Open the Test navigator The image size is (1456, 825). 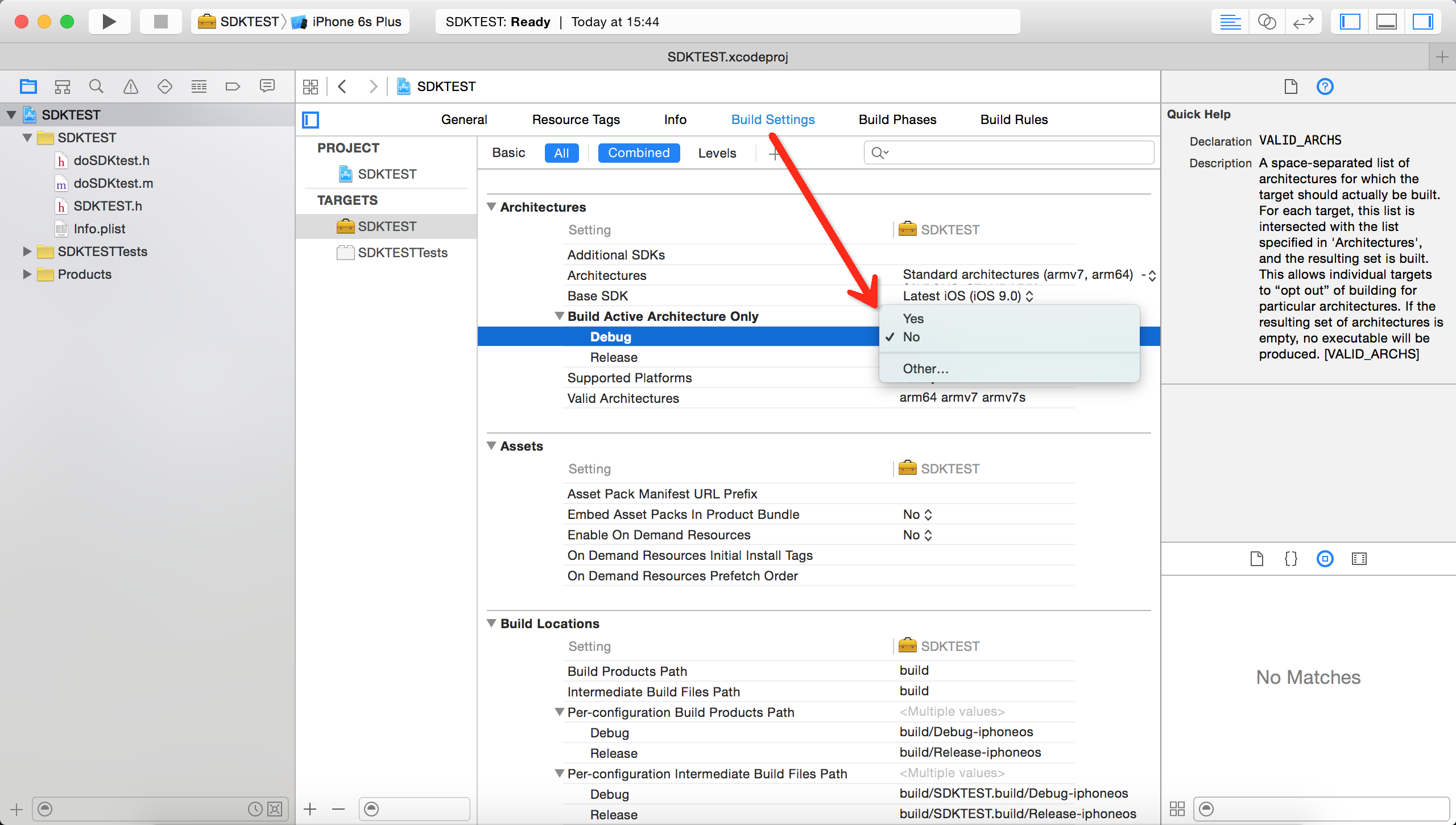tap(165, 86)
